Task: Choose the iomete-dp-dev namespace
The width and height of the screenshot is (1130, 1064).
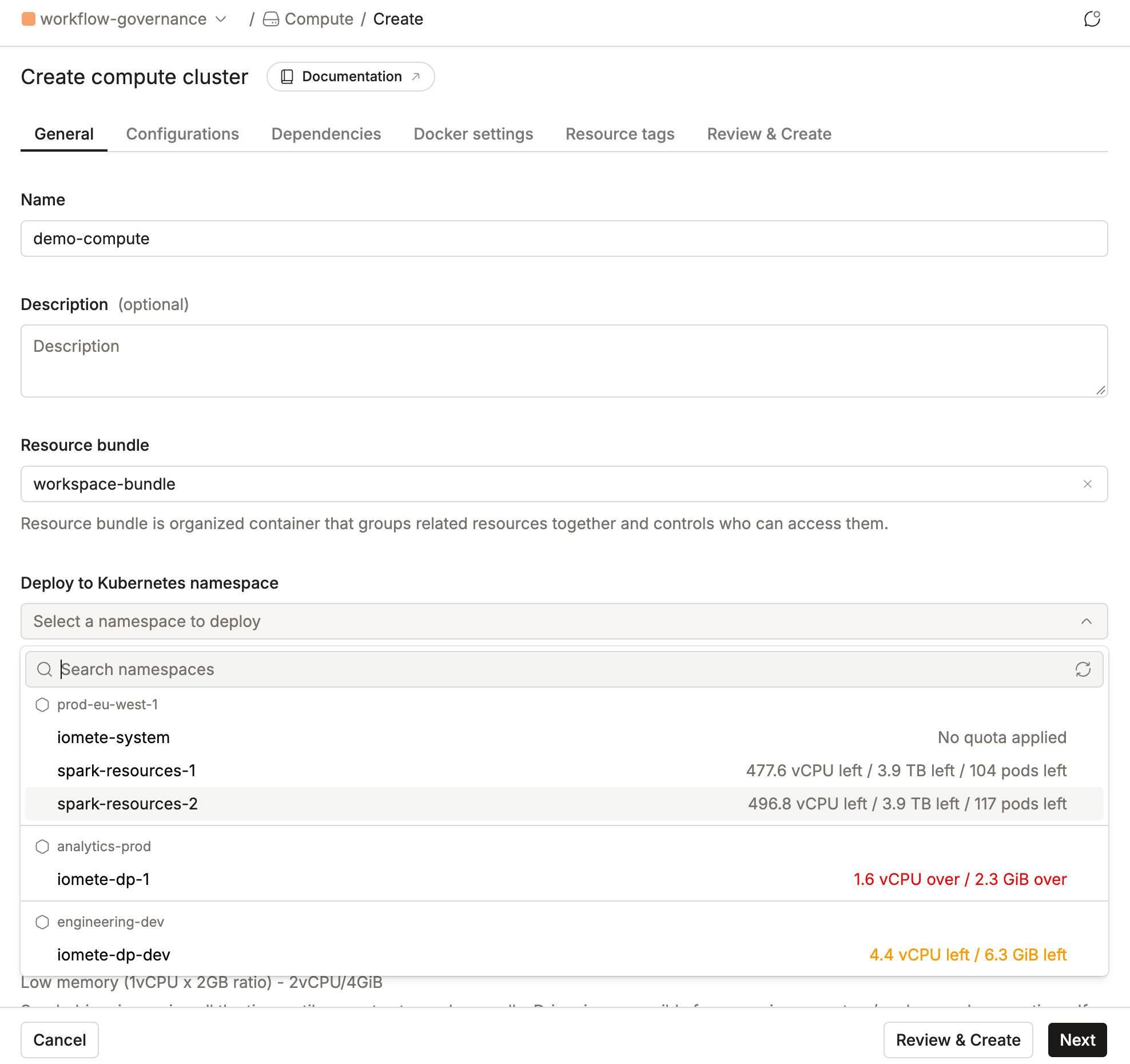Action: coord(564,955)
